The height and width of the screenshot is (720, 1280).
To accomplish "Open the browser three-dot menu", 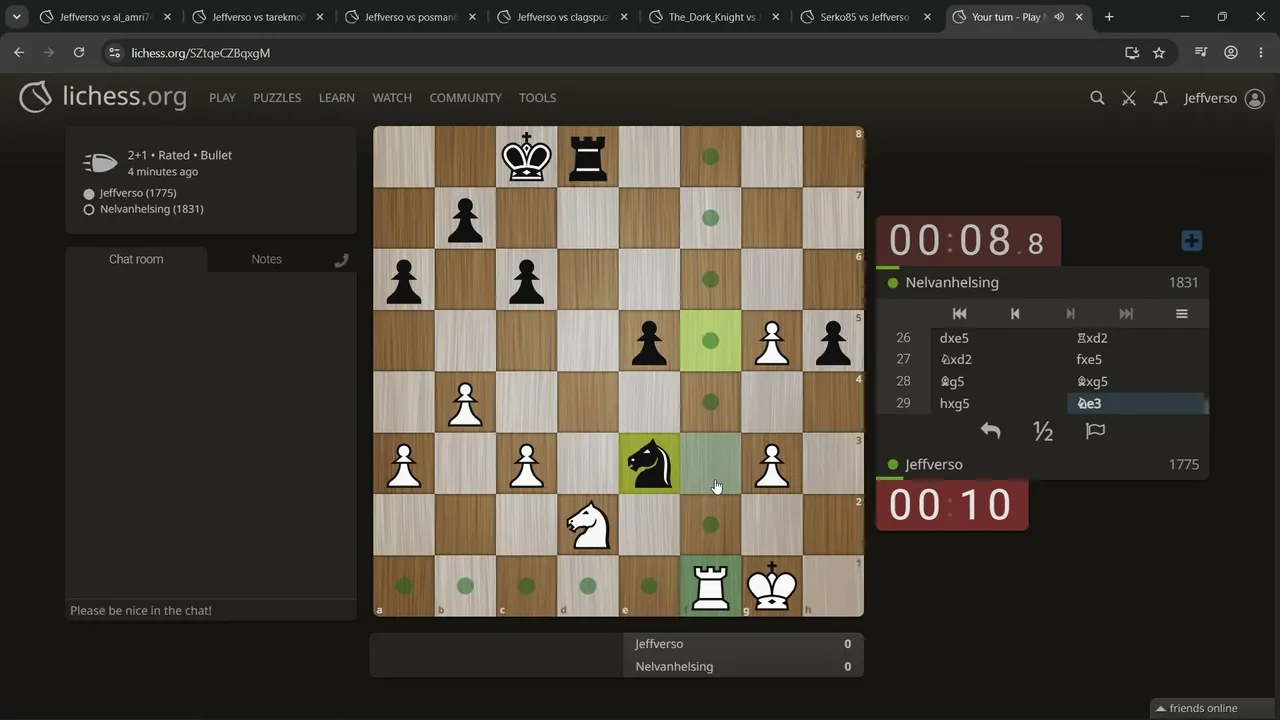I will click(x=1259, y=53).
